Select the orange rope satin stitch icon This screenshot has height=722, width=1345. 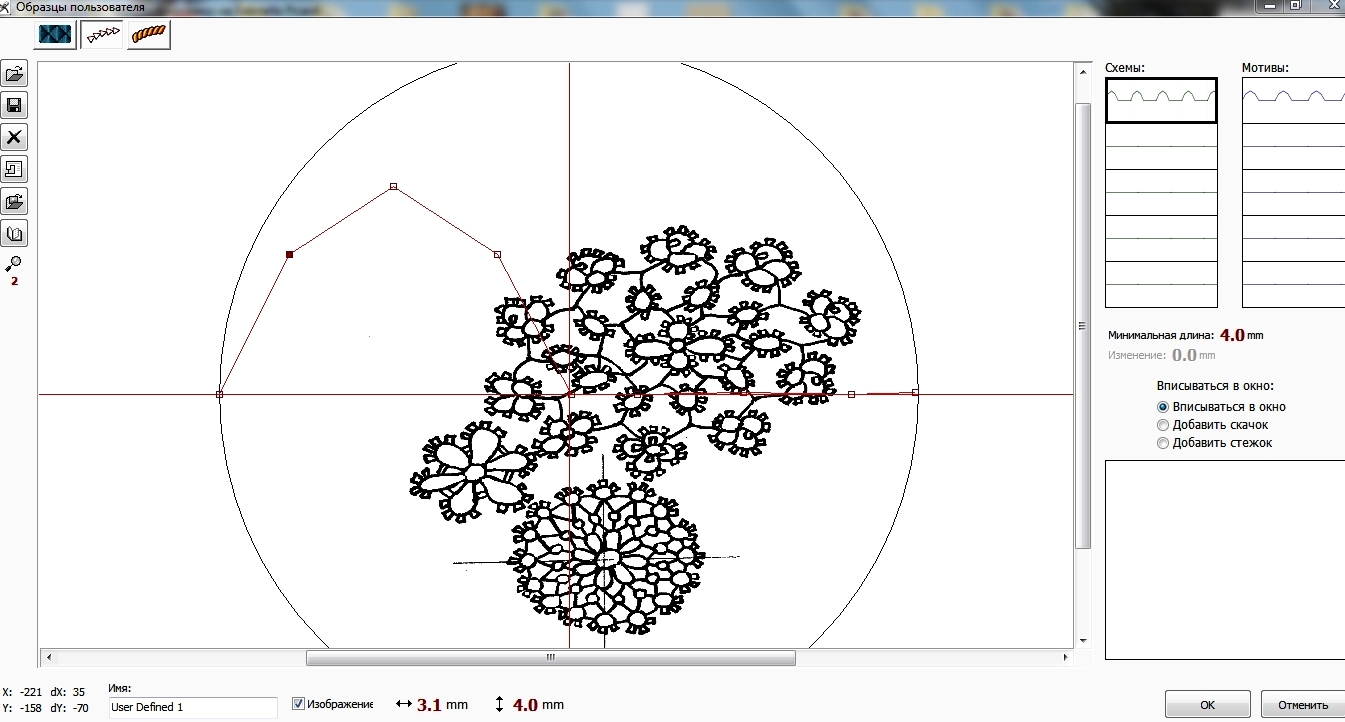148,34
